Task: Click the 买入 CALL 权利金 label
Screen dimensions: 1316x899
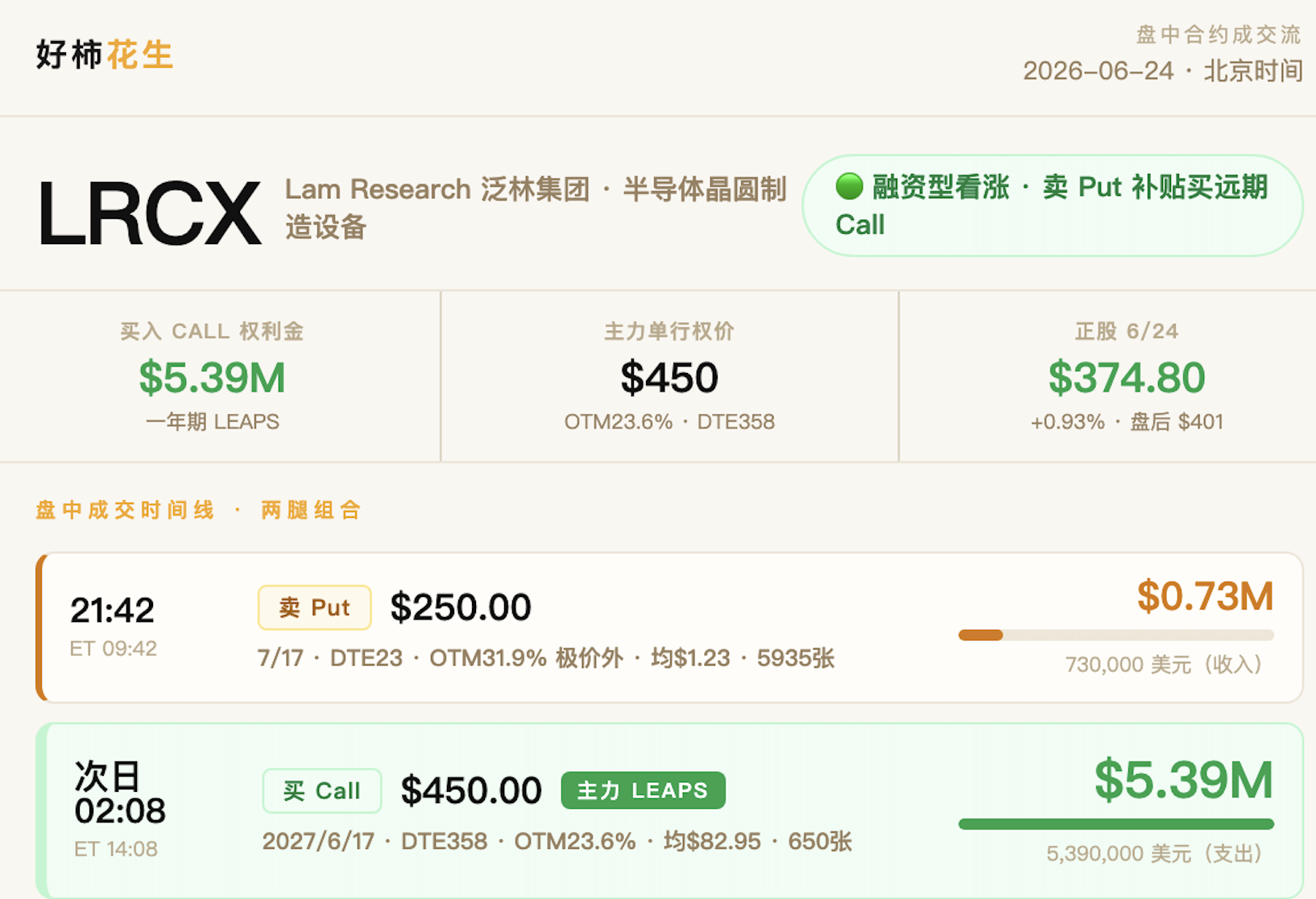Action: (212, 331)
